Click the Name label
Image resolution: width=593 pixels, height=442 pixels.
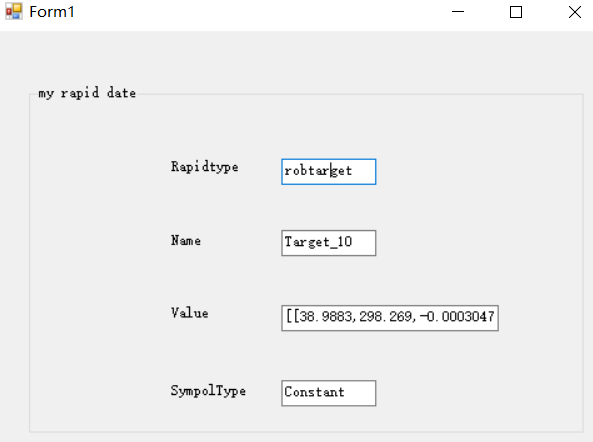(186, 240)
